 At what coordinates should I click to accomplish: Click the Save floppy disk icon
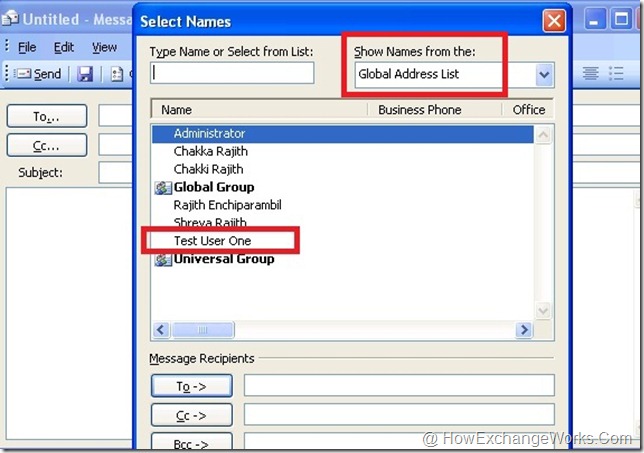(85, 74)
